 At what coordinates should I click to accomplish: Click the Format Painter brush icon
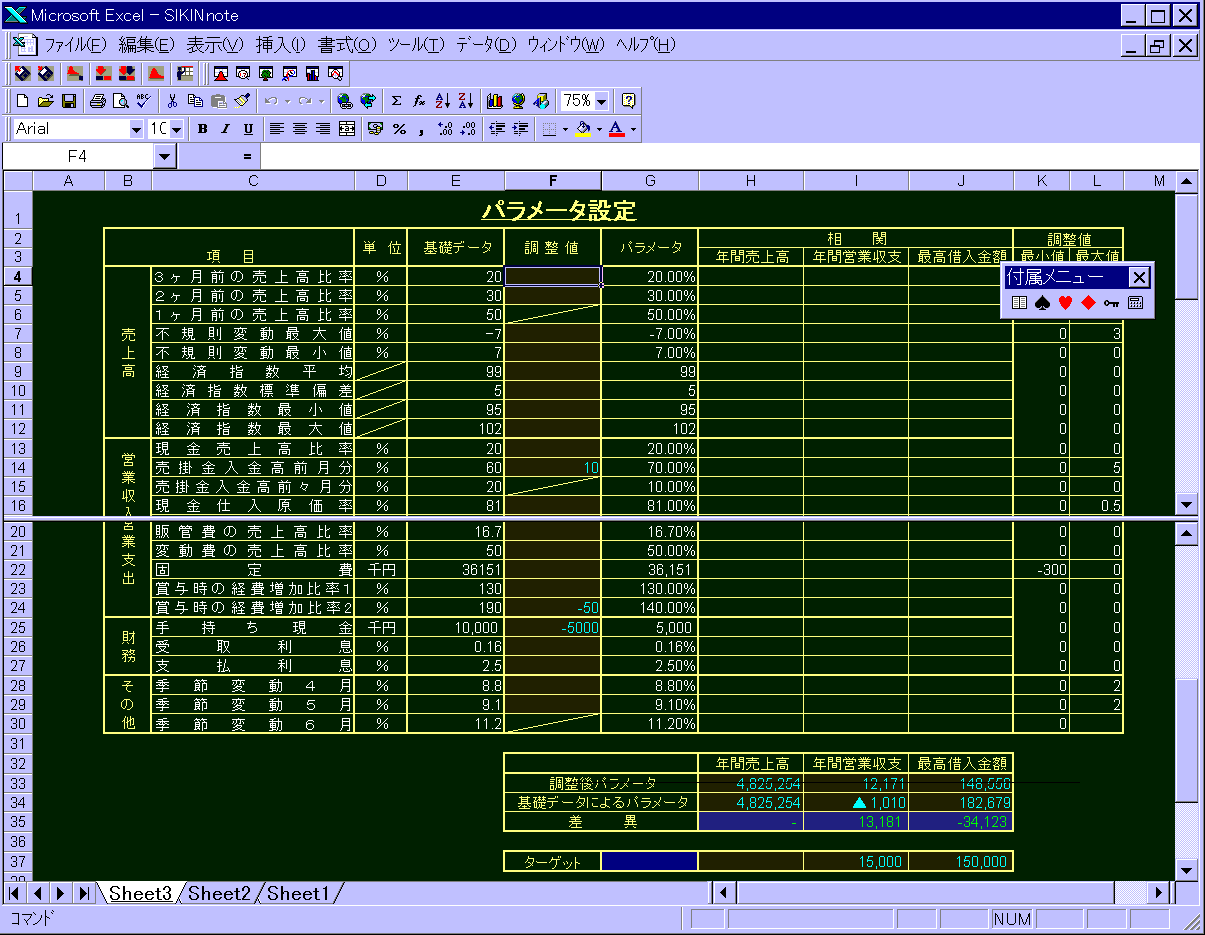(x=241, y=101)
